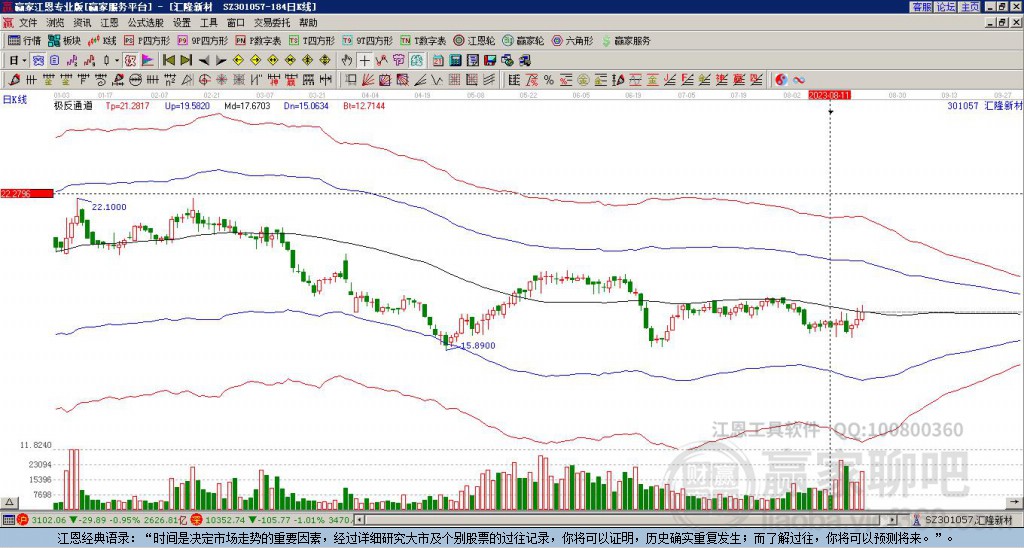Click the 极反通道 indicator label
Screen dimensions: 1024x548
click(x=72, y=105)
